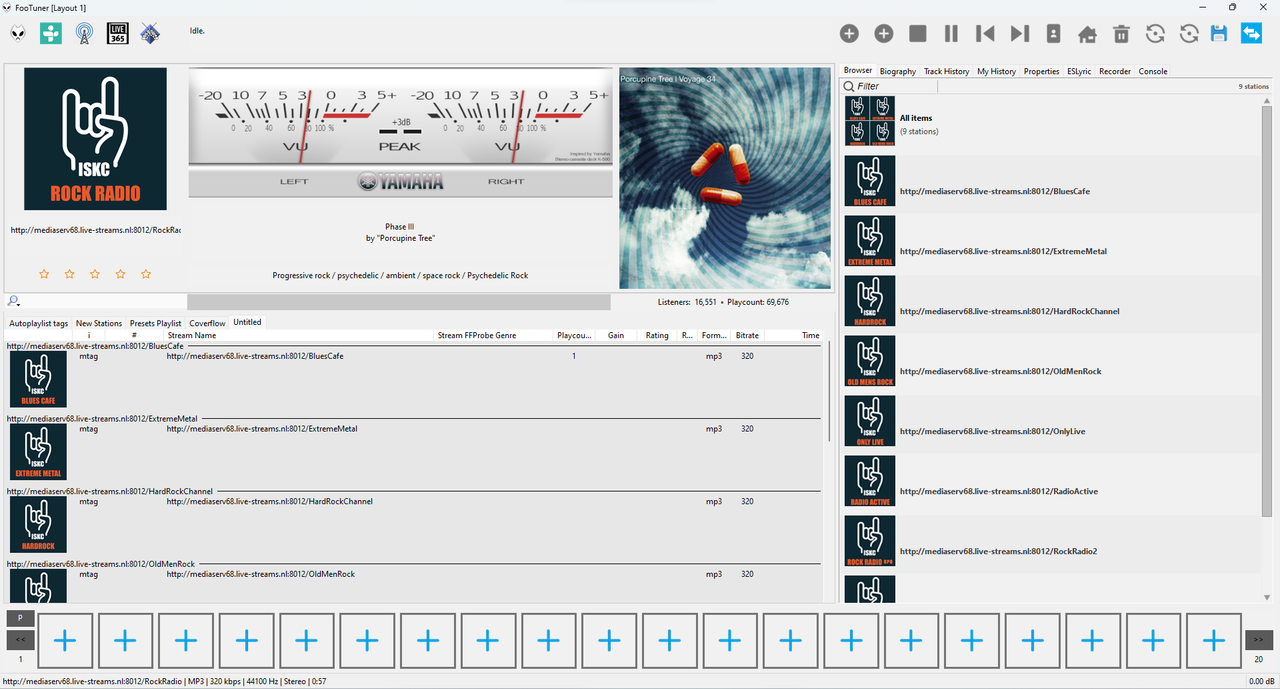Go to previous preset page with <<
This screenshot has height=689, width=1280.
point(20,640)
